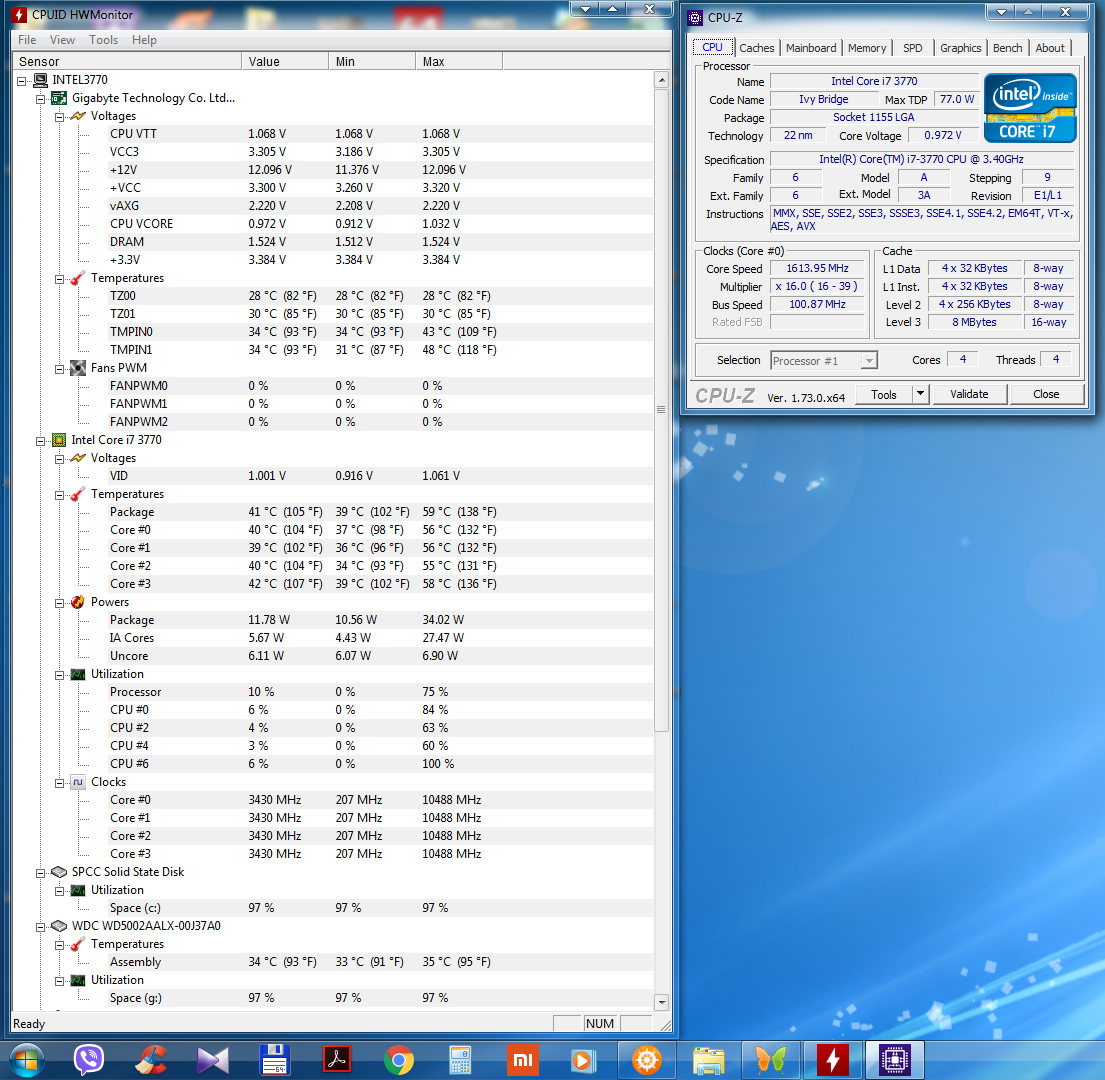1105x1080 pixels.
Task: Open the Processor #1 selection combo box
Action: pyautogui.click(x=824, y=360)
